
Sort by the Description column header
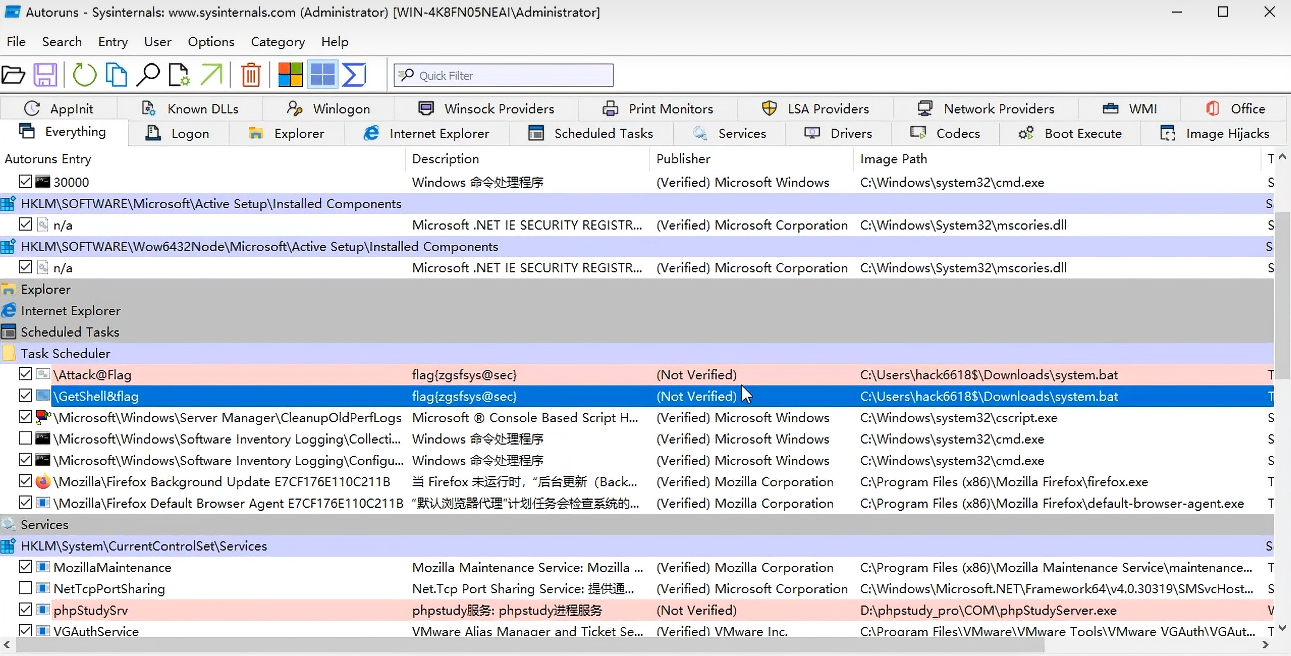528,159
